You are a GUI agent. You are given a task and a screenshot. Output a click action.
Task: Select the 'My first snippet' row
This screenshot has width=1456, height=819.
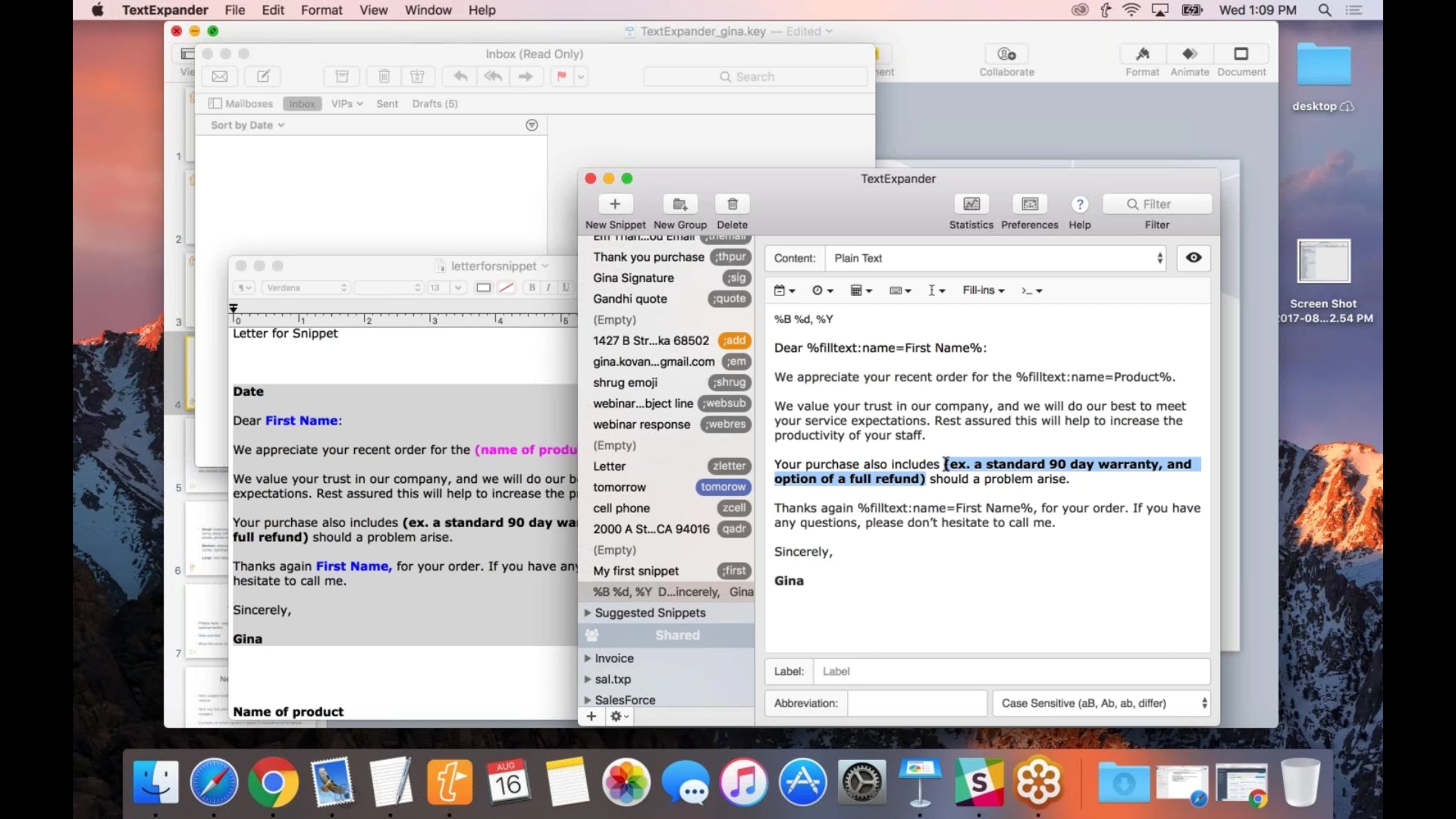pos(666,571)
